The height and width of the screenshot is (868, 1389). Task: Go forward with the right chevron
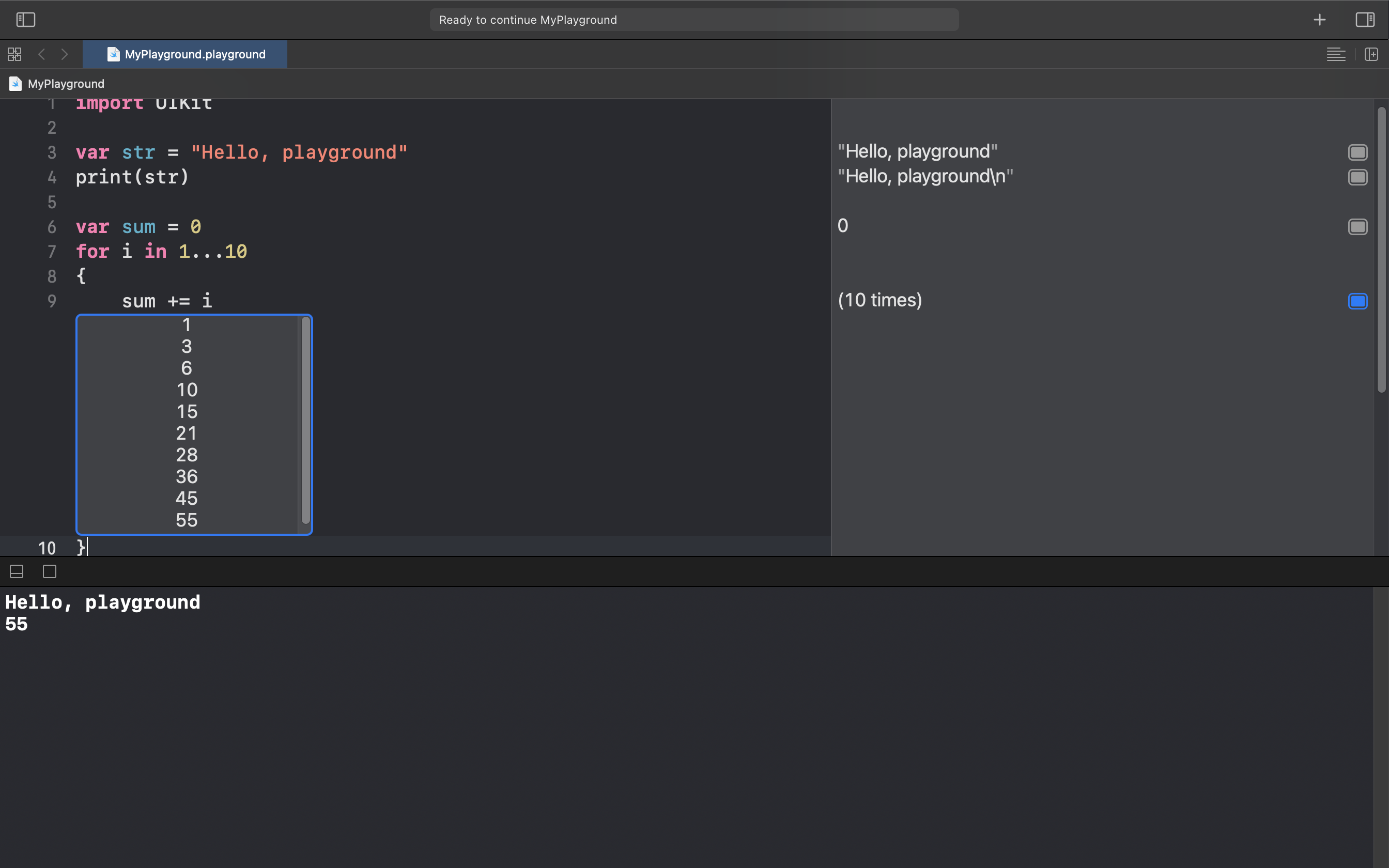point(64,55)
